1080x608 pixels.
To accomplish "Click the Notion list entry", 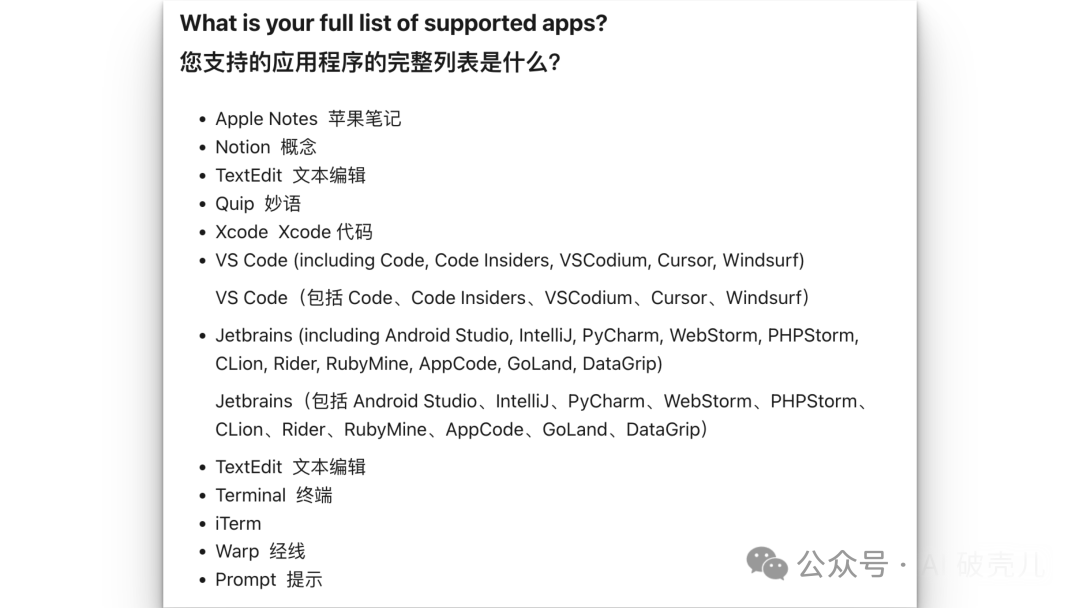I will coord(243,147).
